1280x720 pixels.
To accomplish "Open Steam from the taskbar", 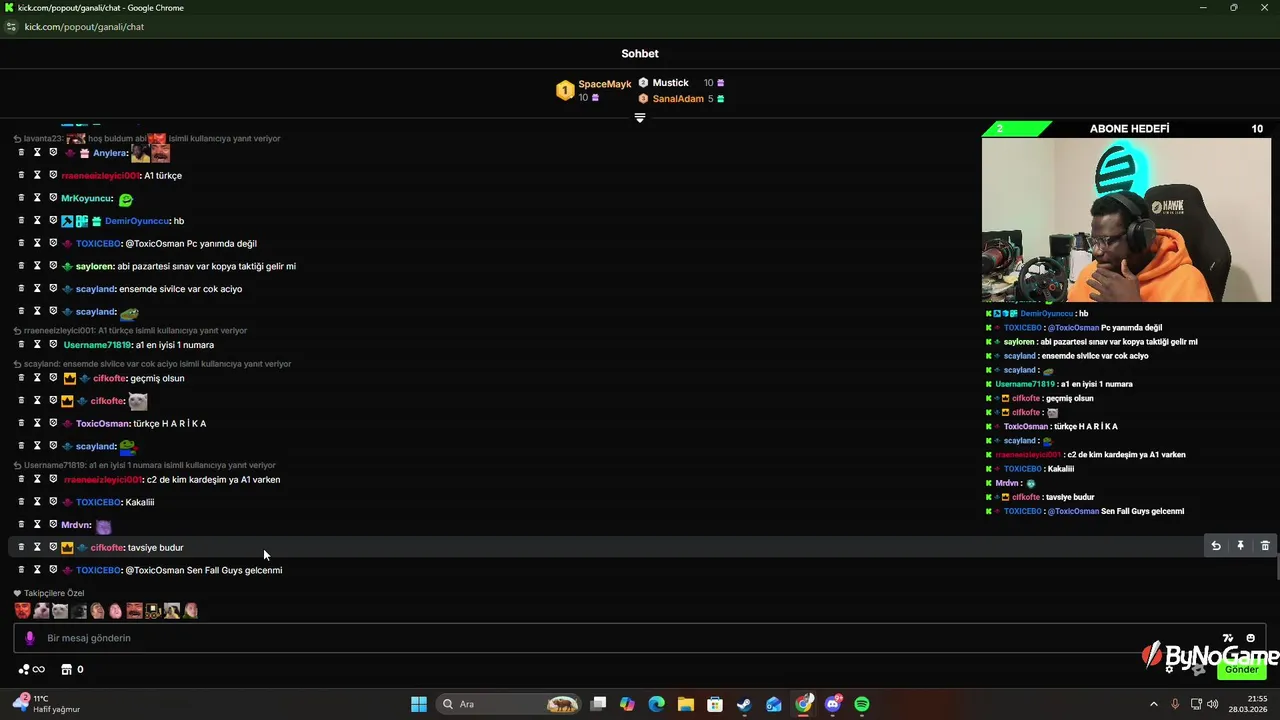I will 744,704.
